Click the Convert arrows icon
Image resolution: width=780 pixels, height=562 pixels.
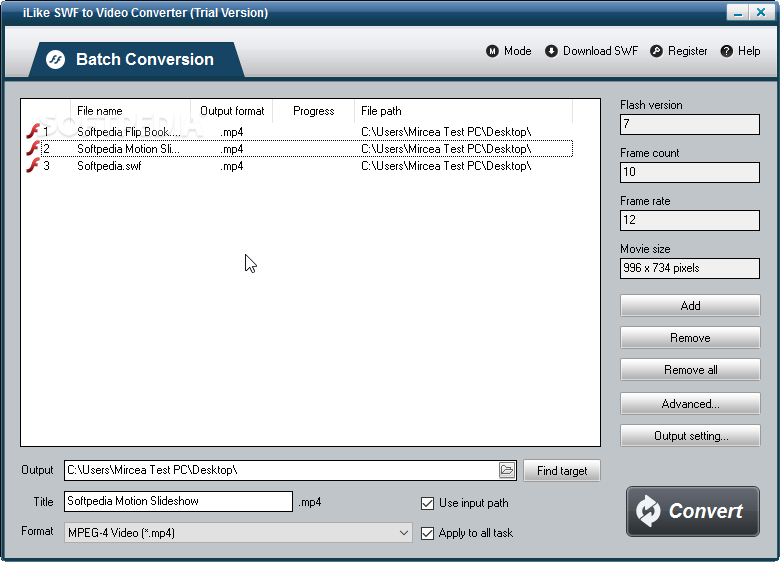648,511
